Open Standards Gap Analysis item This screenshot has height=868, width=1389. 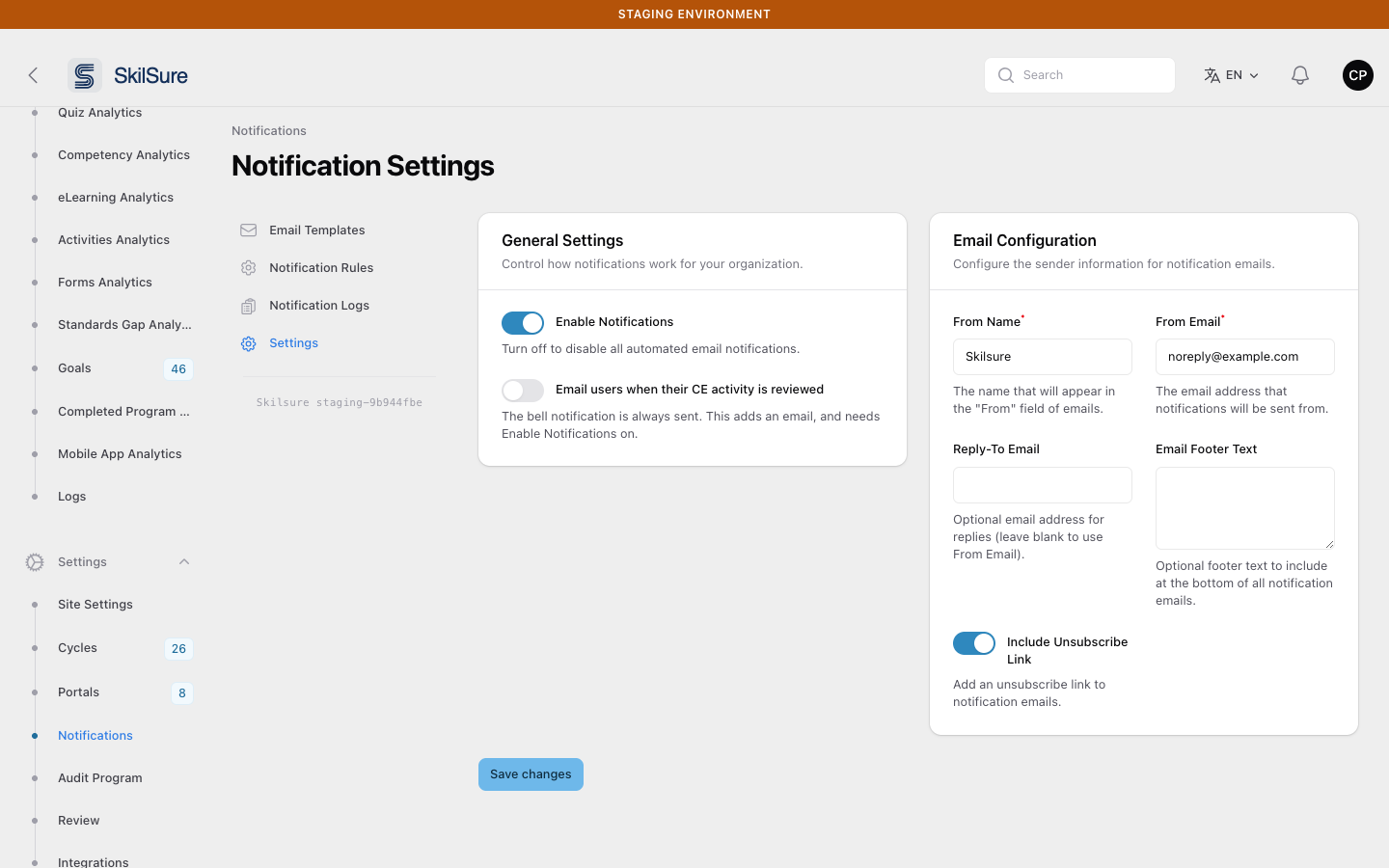pos(124,325)
